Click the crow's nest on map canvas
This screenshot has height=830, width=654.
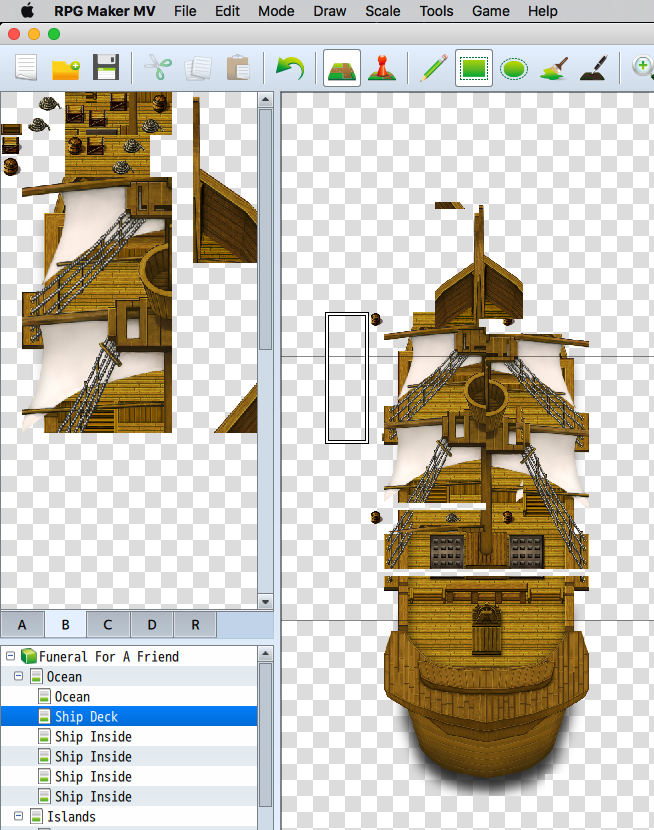click(486, 400)
